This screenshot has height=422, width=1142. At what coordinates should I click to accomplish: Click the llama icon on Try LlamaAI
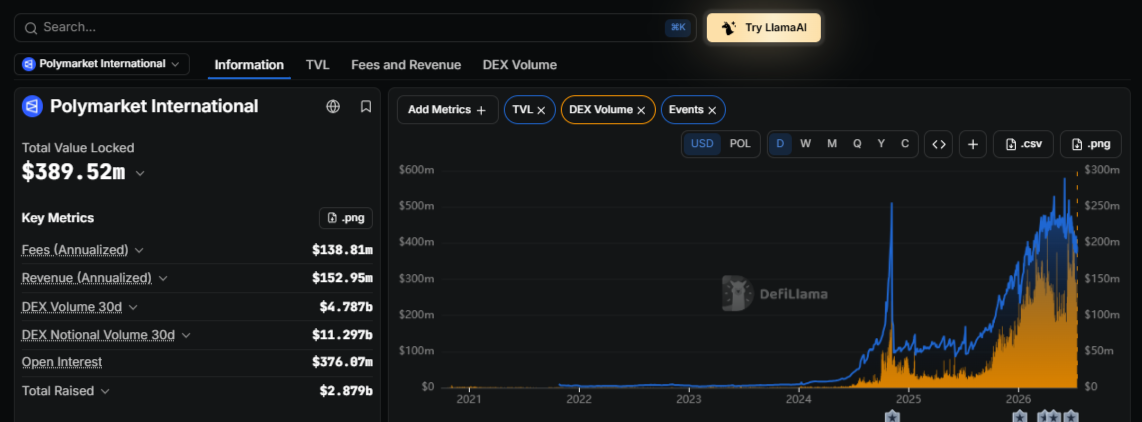coord(728,28)
